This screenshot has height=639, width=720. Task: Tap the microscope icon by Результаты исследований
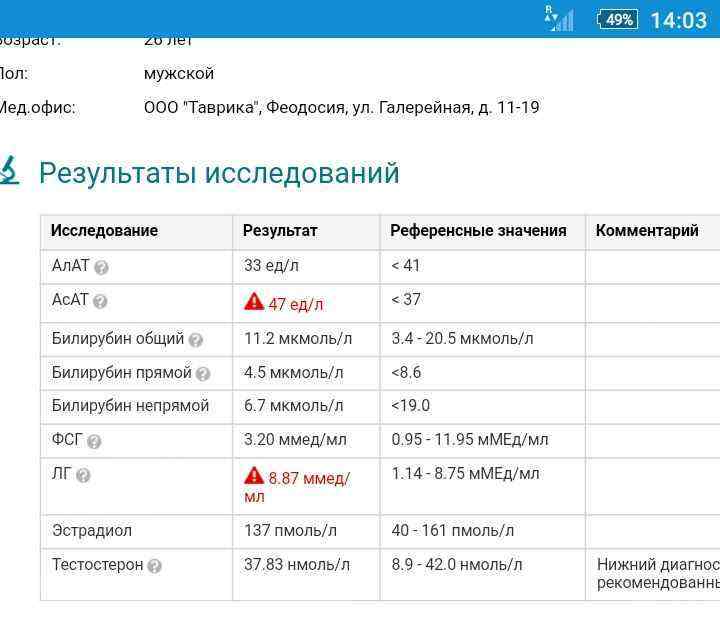coord(10,171)
